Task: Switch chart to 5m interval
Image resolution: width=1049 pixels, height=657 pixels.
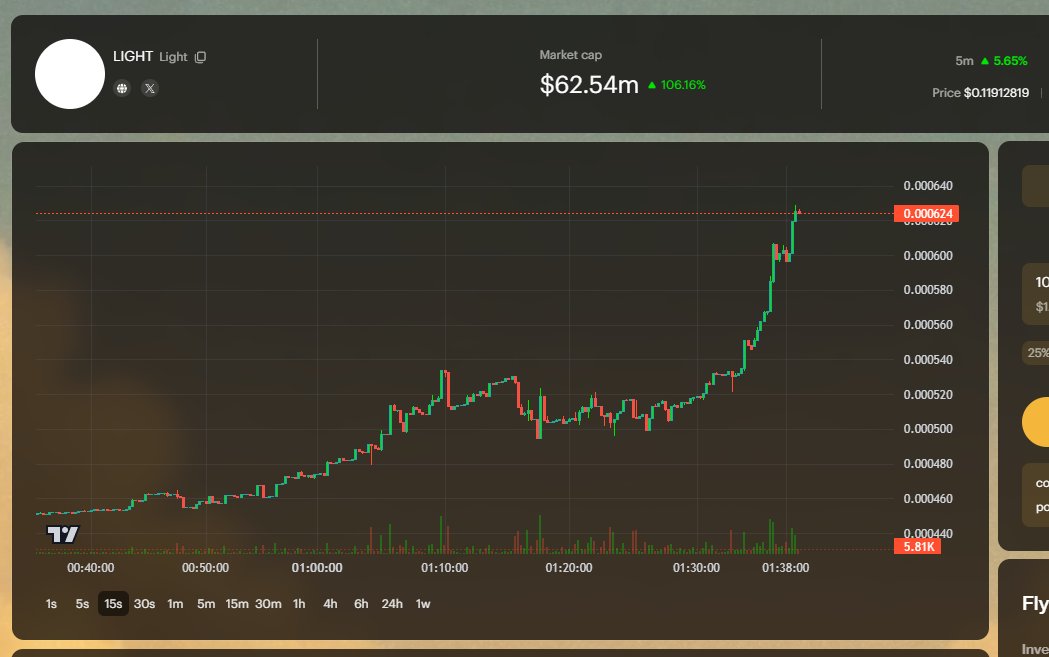Action: pyautogui.click(x=206, y=603)
